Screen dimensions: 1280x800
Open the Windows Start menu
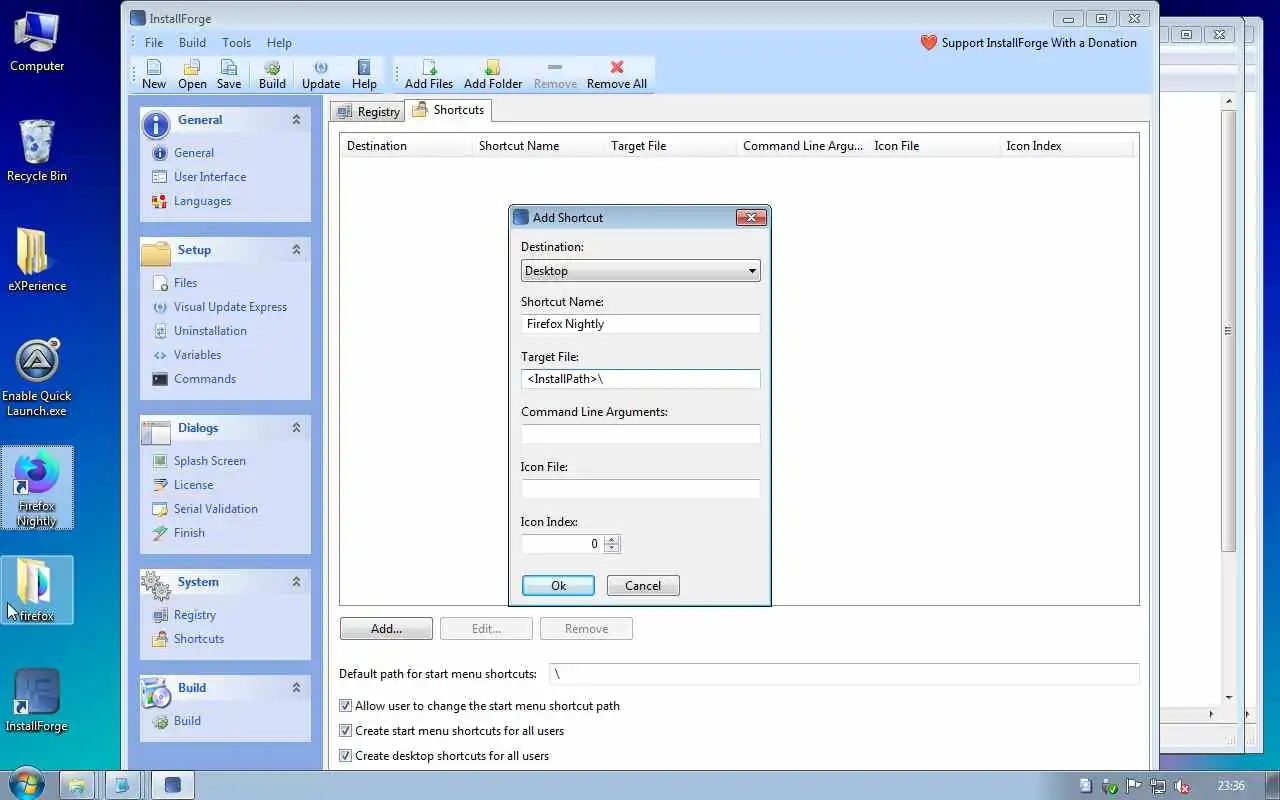point(25,784)
